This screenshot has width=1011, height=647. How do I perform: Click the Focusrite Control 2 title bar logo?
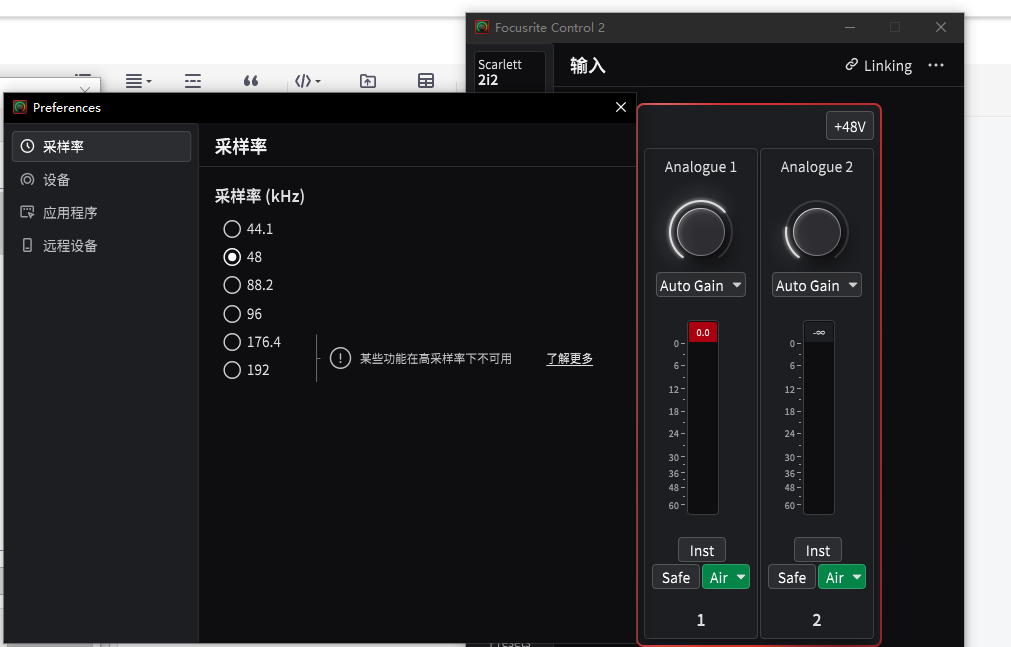[x=482, y=27]
